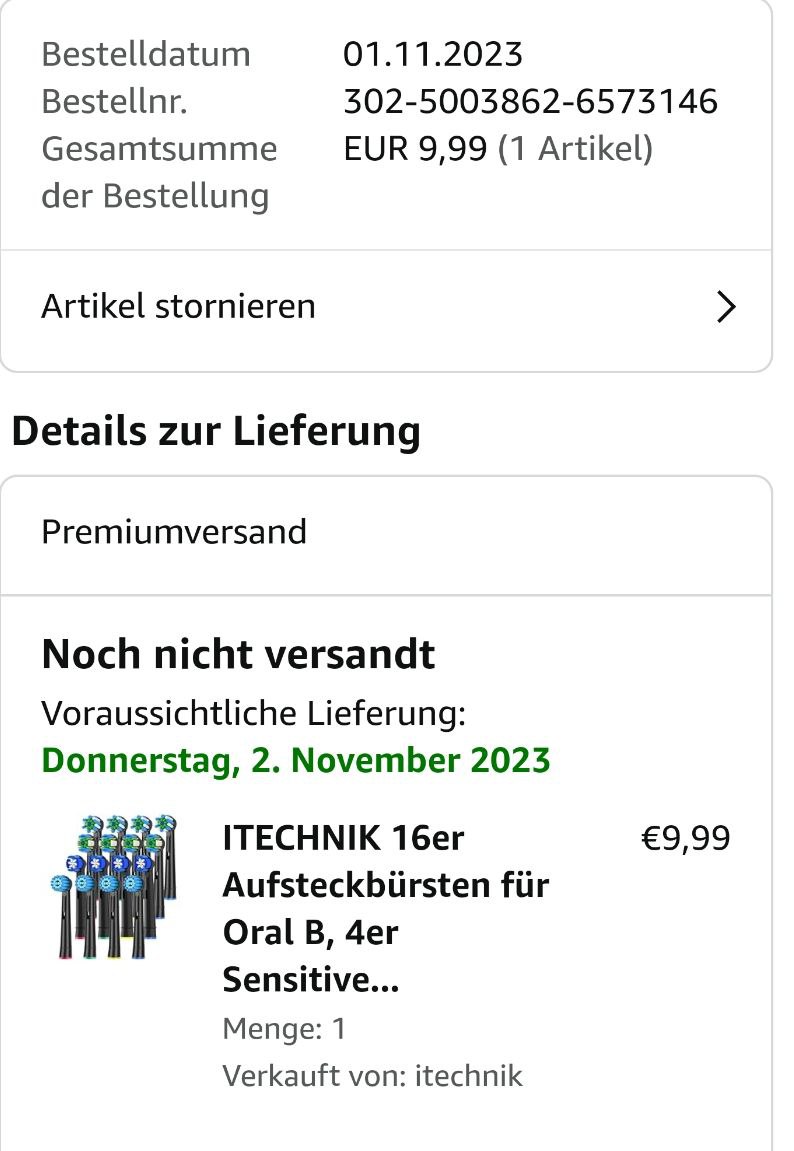Select the order number 302-5003862-6573146
This screenshot has width=794, height=1151.
coord(531,101)
